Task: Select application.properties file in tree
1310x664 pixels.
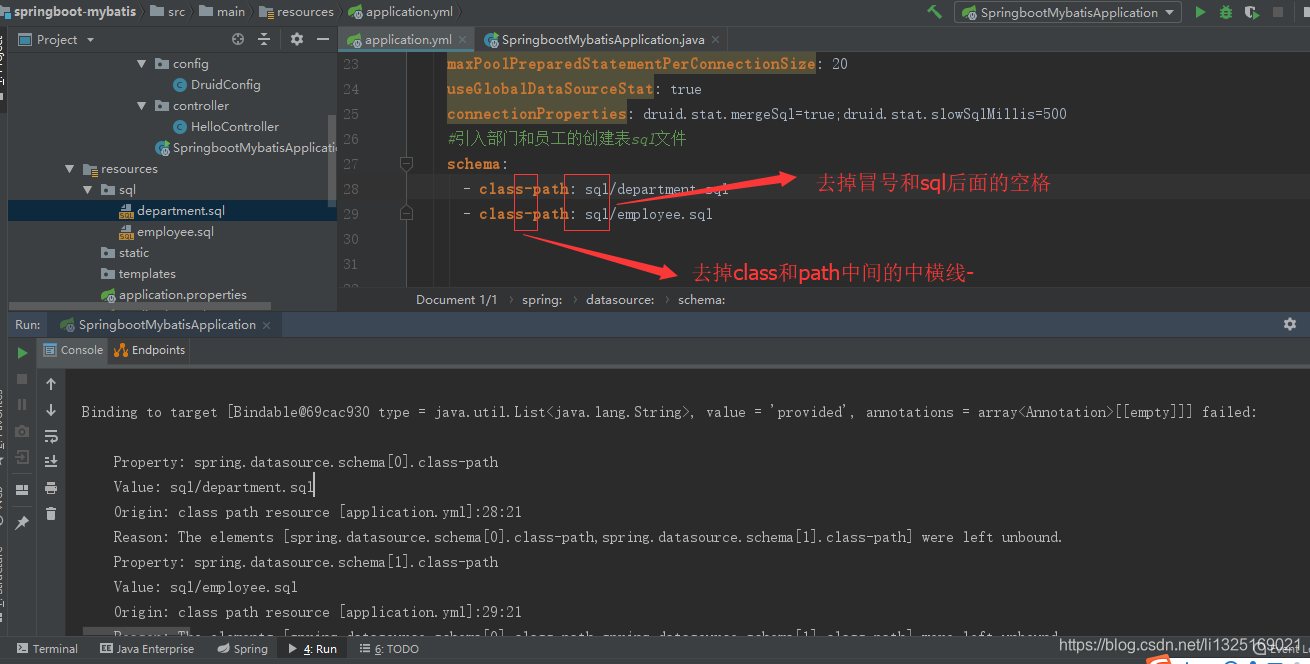Action: (x=173, y=294)
